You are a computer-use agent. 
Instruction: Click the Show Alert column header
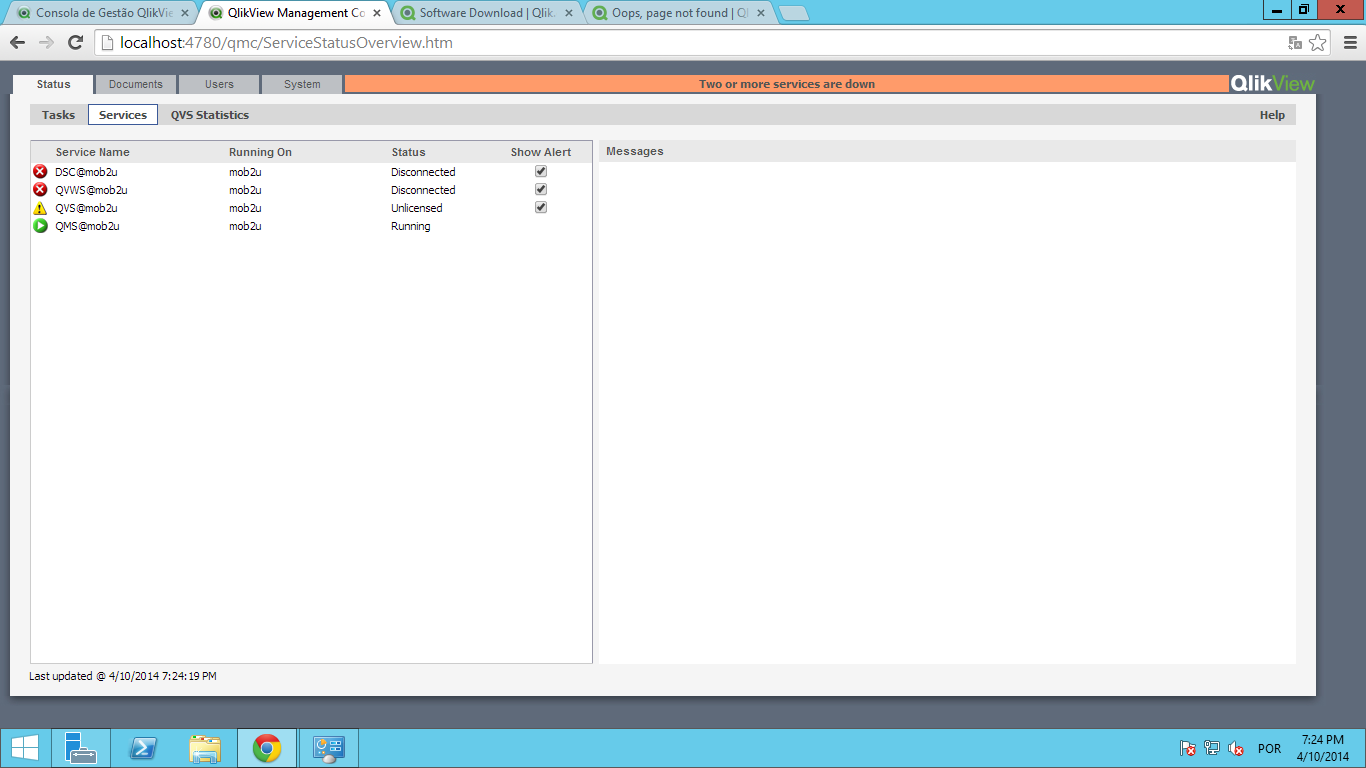pyautogui.click(x=541, y=152)
